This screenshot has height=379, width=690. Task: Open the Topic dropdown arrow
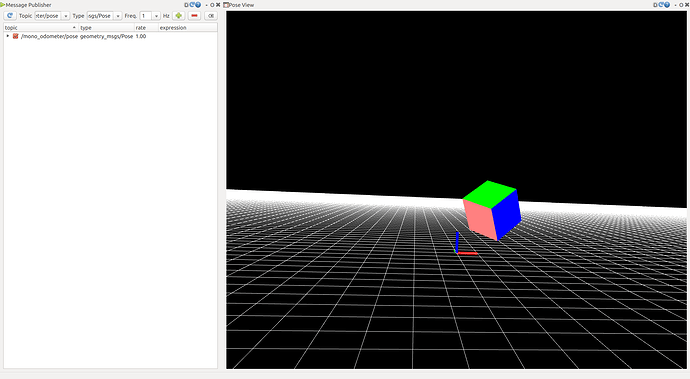66,16
